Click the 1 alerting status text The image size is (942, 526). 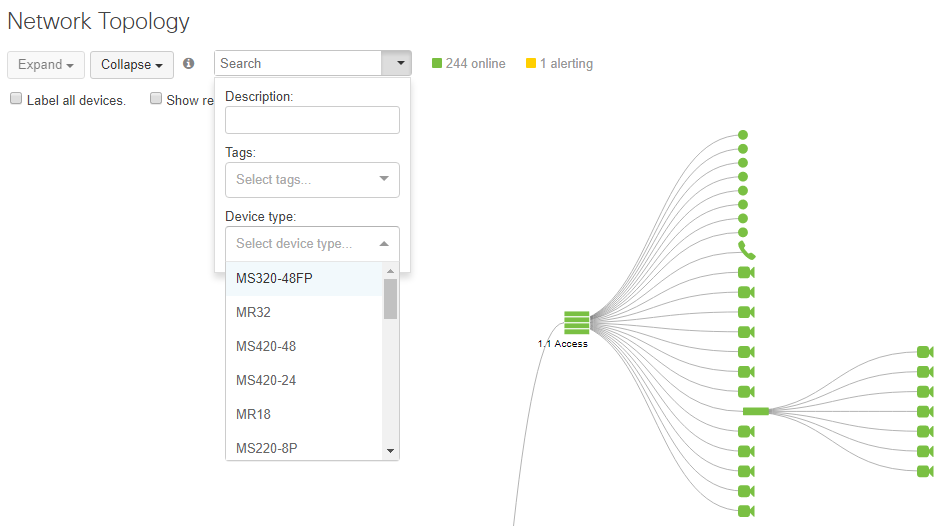point(566,64)
